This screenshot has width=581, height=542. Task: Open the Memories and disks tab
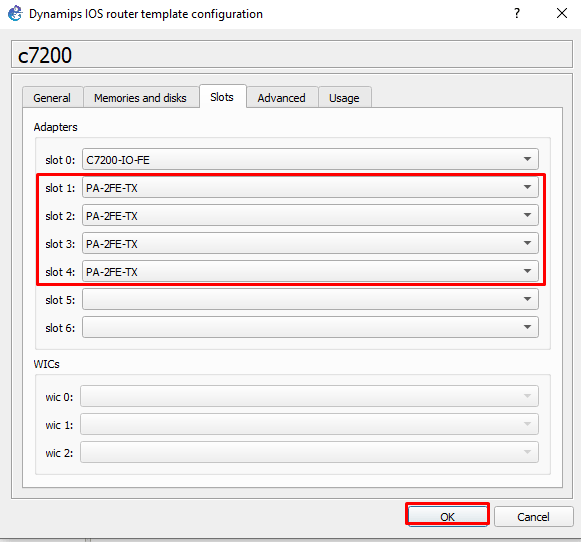140,98
